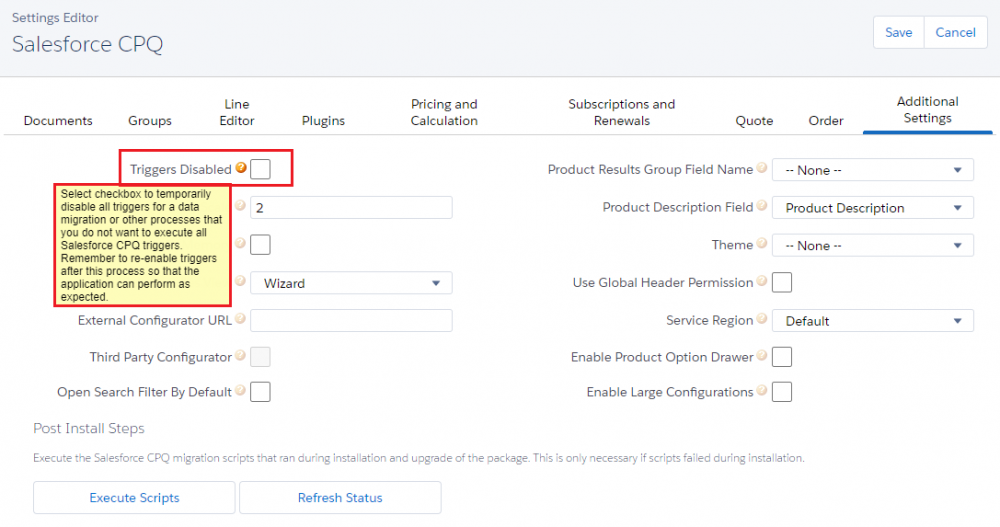
Task: Open help icon for External Configurator URL
Action: (x=240, y=318)
